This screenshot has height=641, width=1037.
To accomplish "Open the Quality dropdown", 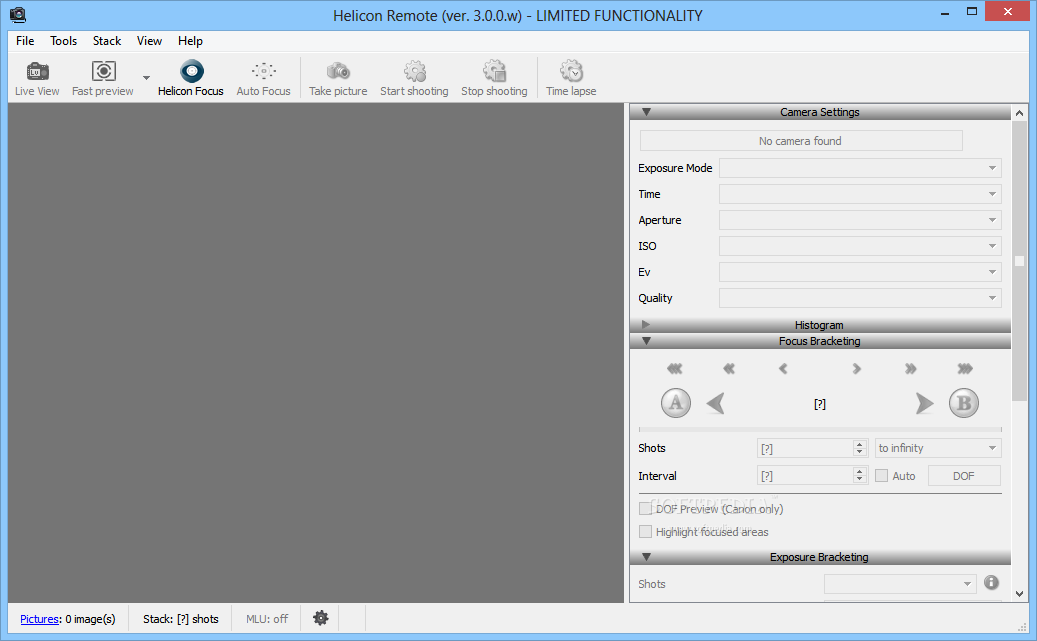I will click(x=860, y=298).
